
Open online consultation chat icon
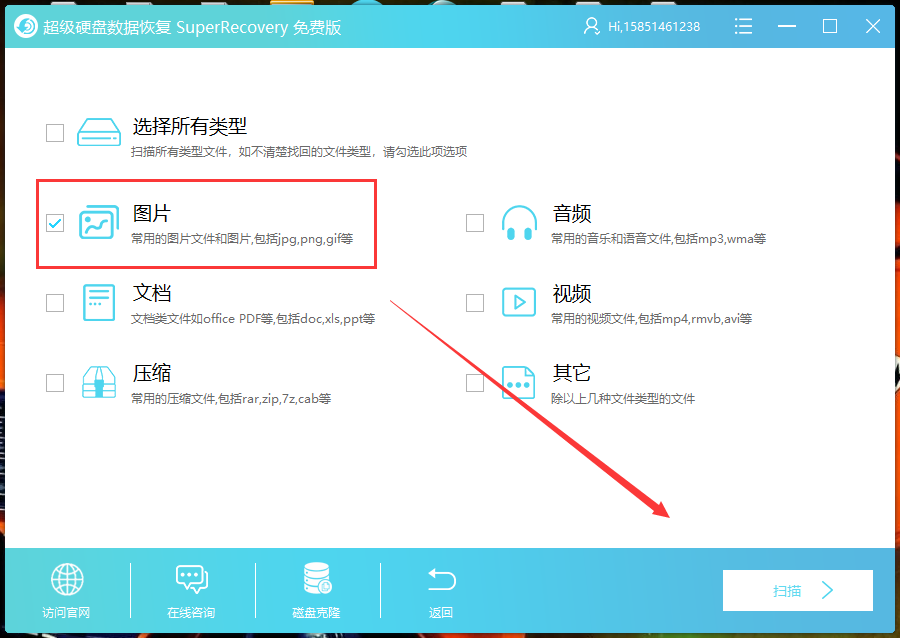(x=192, y=579)
